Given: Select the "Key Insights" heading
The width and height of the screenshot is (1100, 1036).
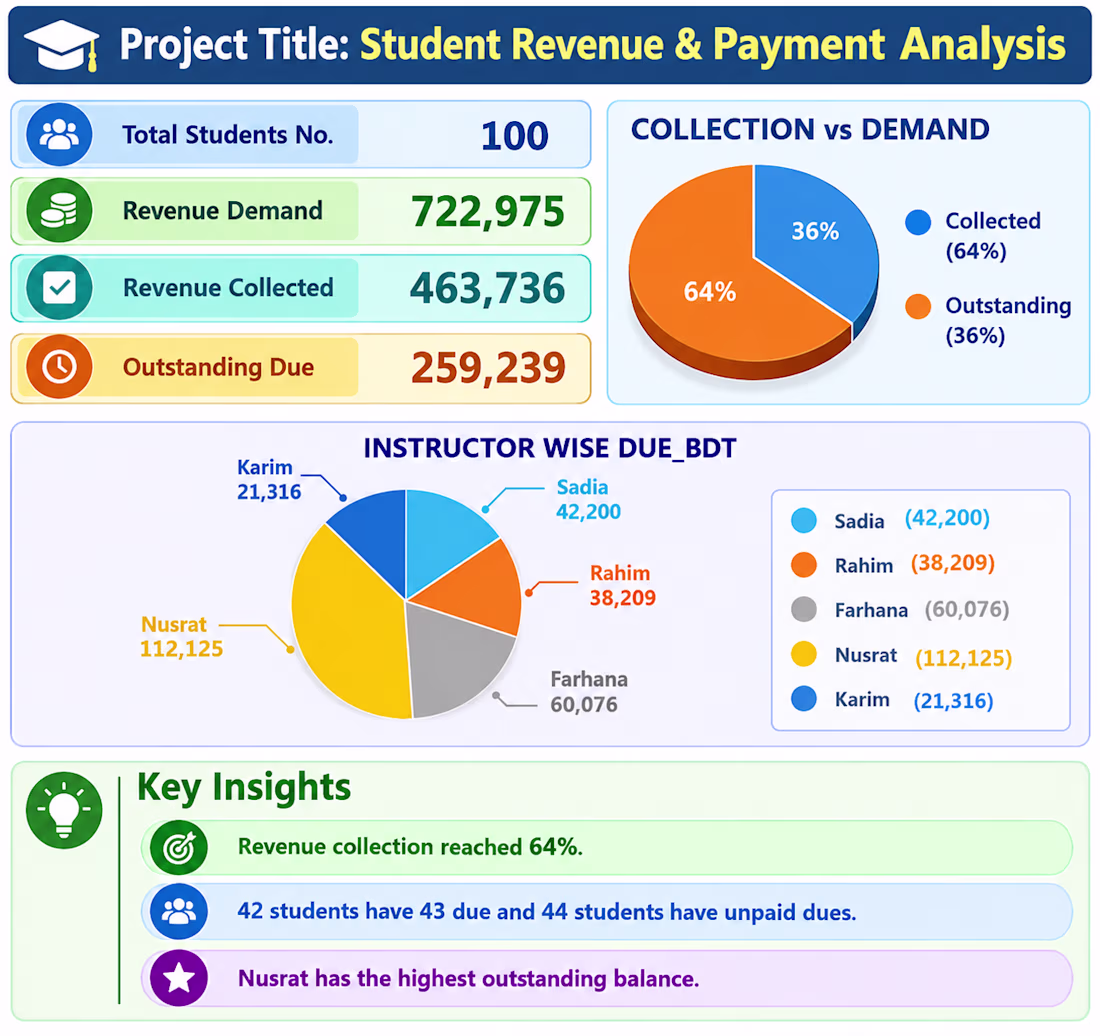Looking at the screenshot, I should click(x=244, y=787).
